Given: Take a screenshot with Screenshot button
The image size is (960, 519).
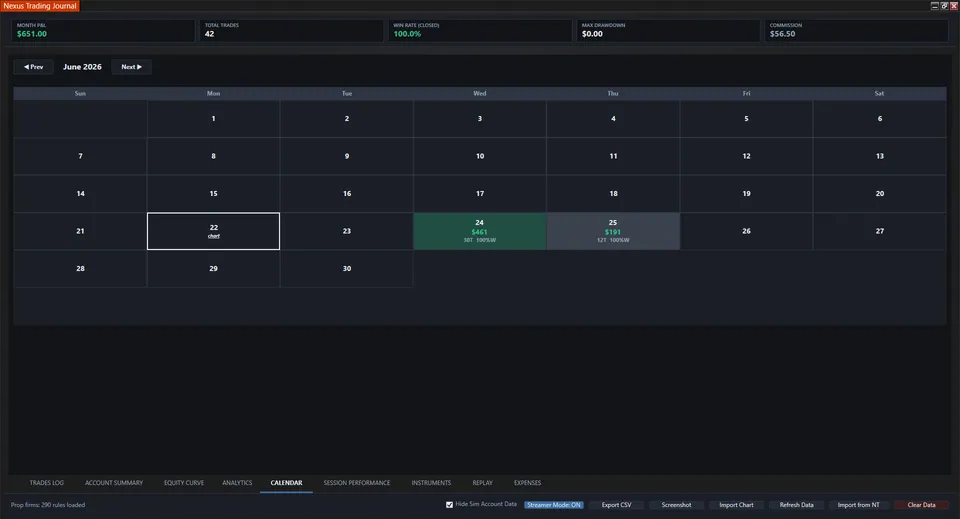Looking at the screenshot, I should point(676,505).
